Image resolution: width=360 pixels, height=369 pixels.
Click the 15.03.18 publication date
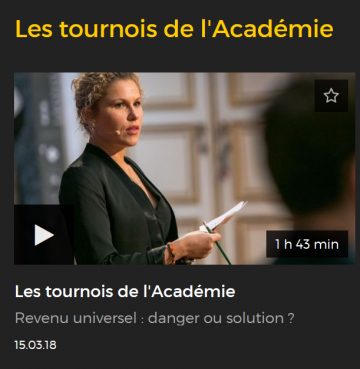pos(35,345)
